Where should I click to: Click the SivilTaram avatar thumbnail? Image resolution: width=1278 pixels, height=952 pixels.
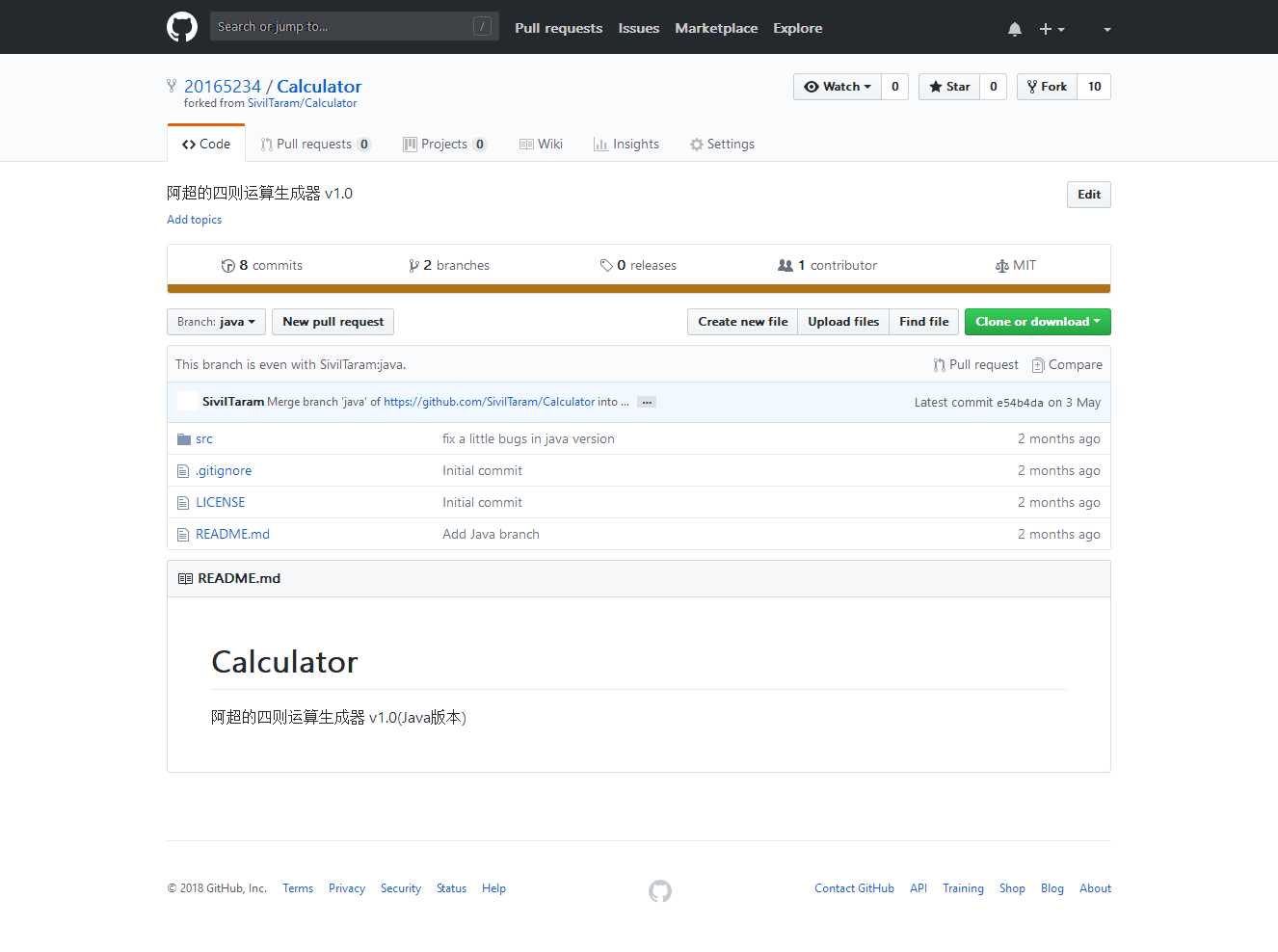pyautogui.click(x=187, y=402)
